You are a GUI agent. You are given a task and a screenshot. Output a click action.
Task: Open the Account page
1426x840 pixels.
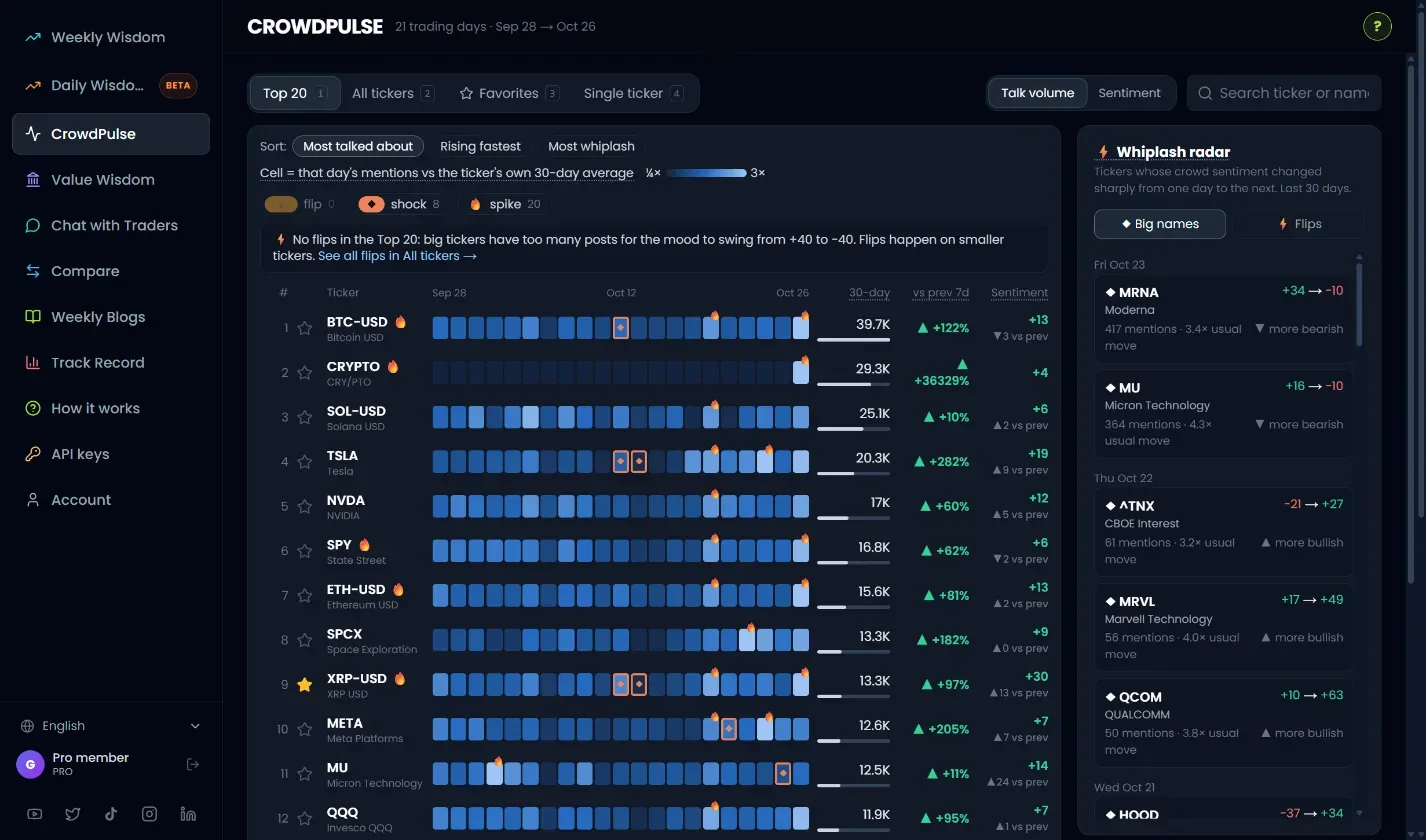[110, 500]
